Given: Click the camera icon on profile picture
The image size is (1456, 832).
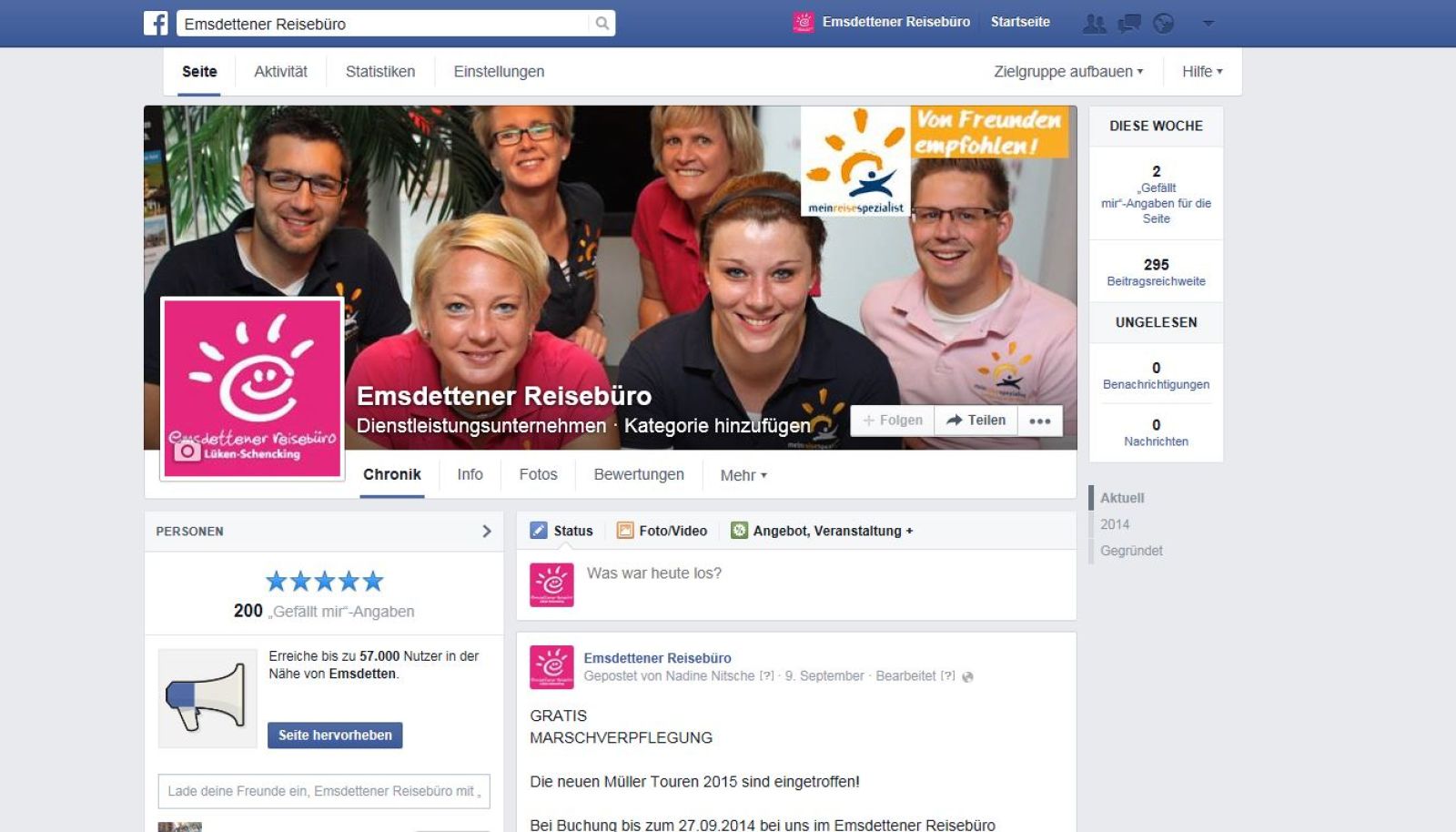Looking at the screenshot, I should [x=187, y=452].
